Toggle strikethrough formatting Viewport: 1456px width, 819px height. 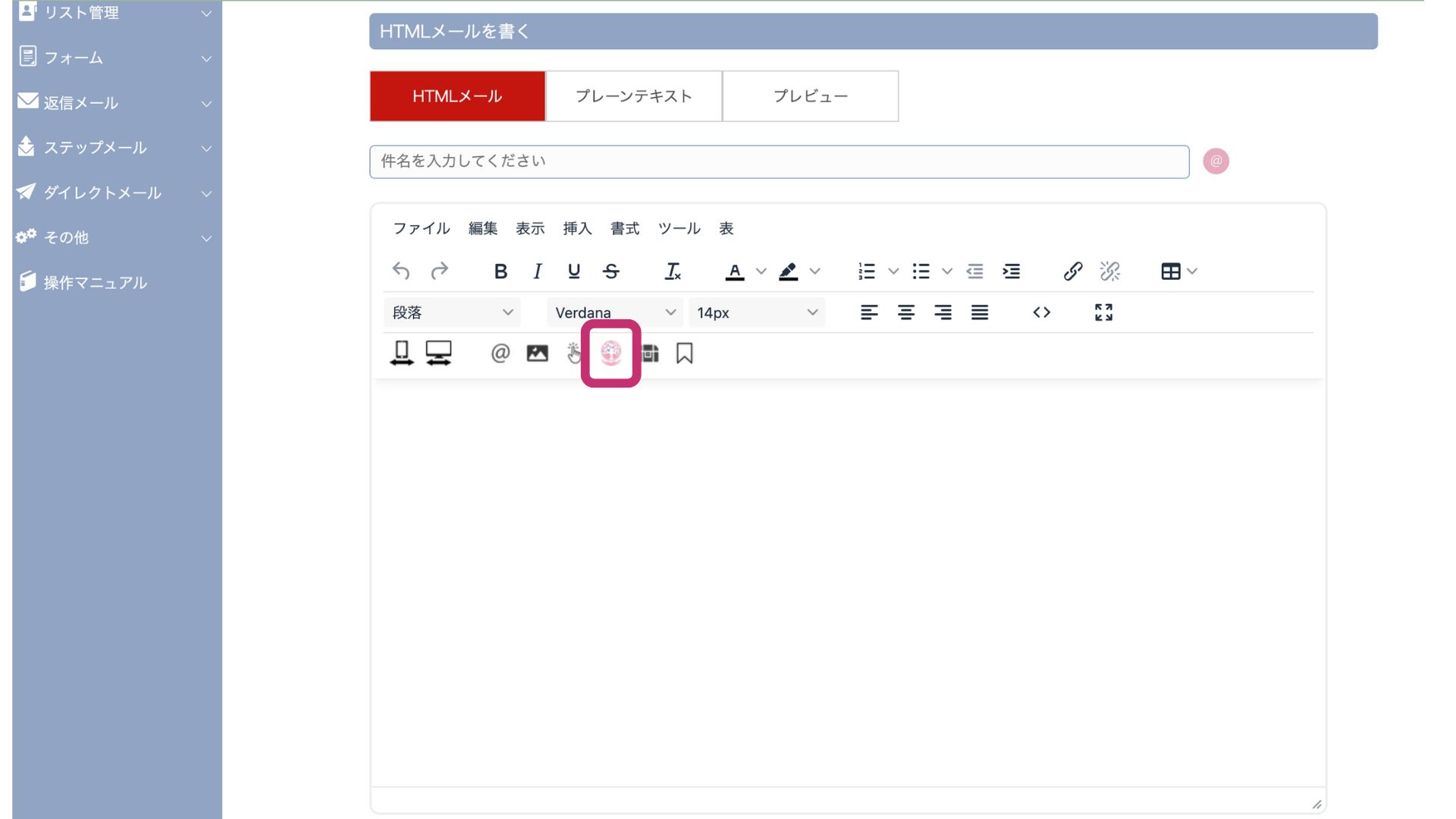tap(611, 271)
